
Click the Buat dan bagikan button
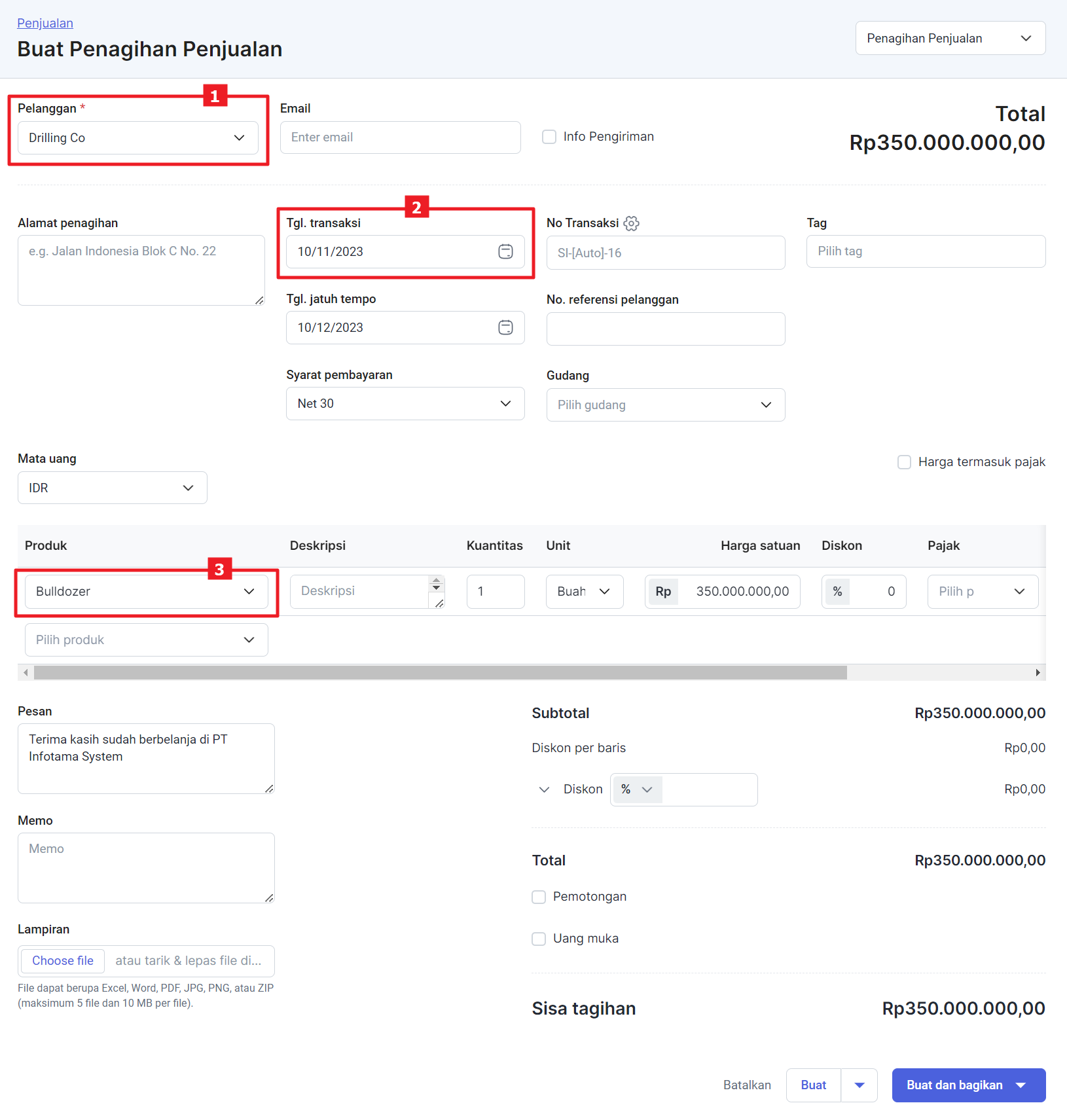click(x=954, y=1085)
